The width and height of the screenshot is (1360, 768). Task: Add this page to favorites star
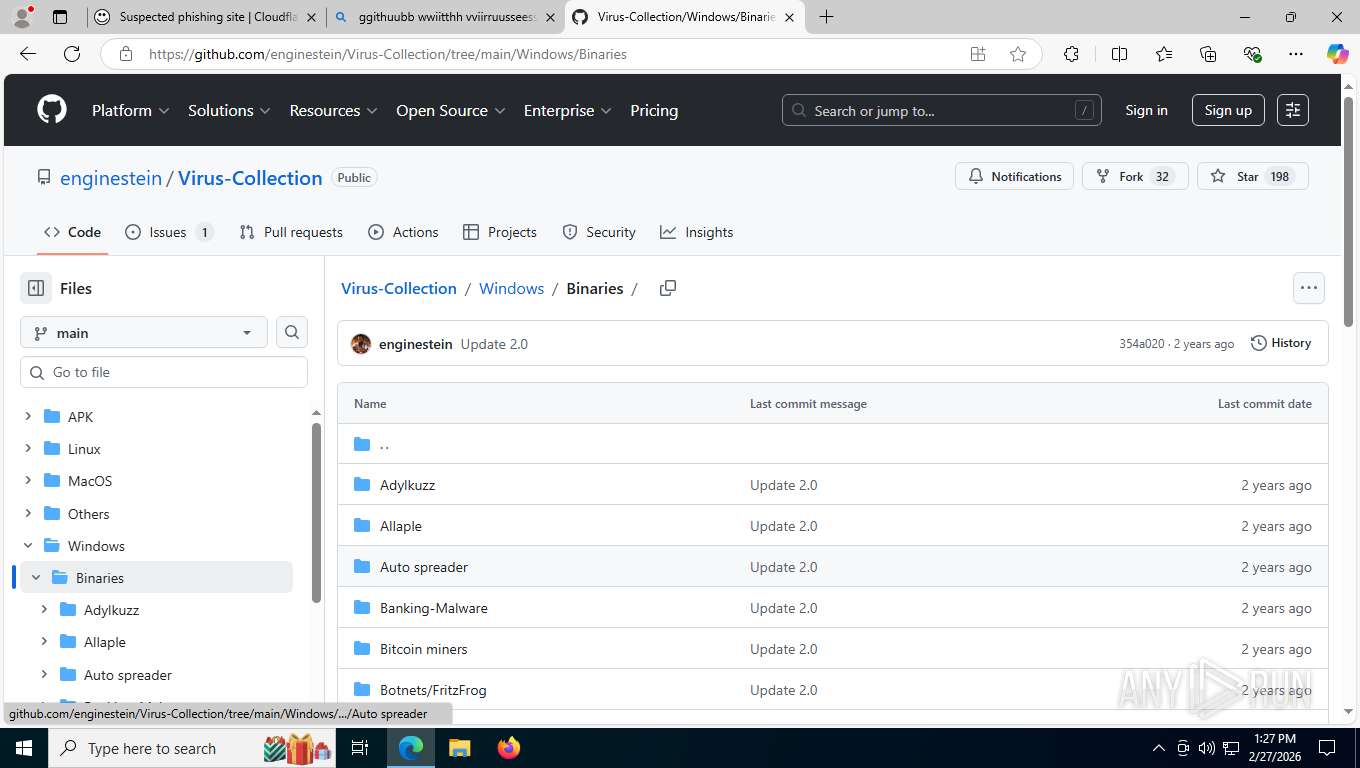[1018, 54]
